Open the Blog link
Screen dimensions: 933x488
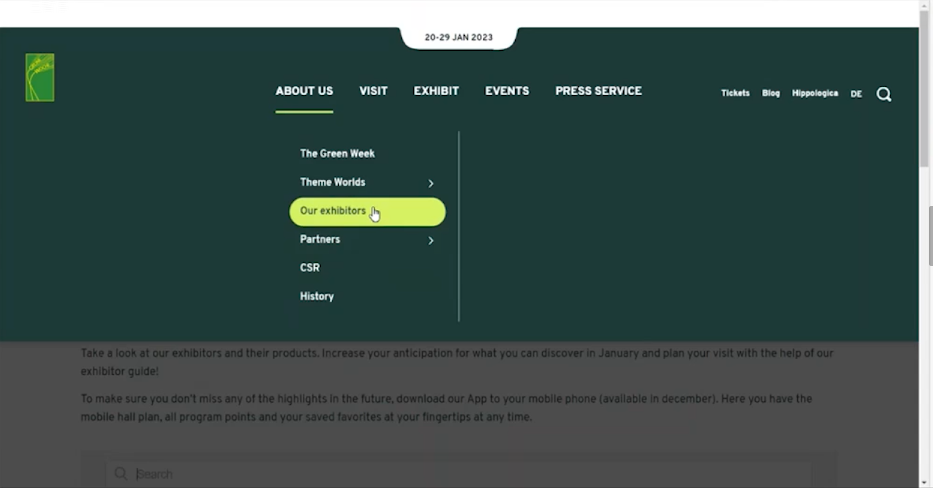pos(771,93)
